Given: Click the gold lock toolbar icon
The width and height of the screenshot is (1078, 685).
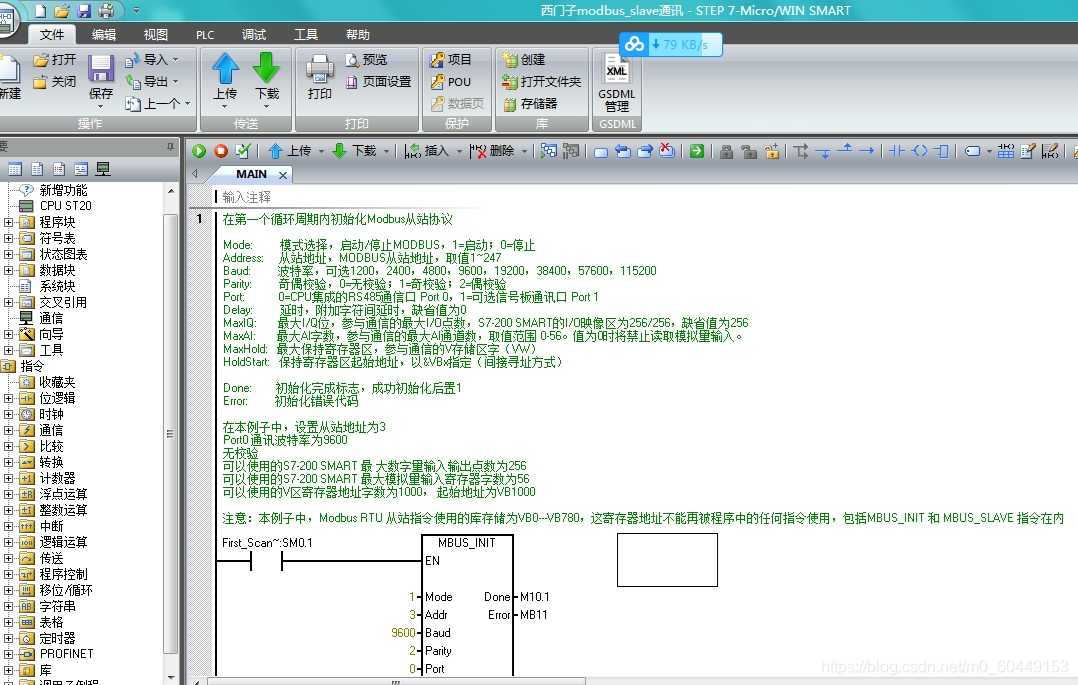Looking at the screenshot, I should 771,151.
